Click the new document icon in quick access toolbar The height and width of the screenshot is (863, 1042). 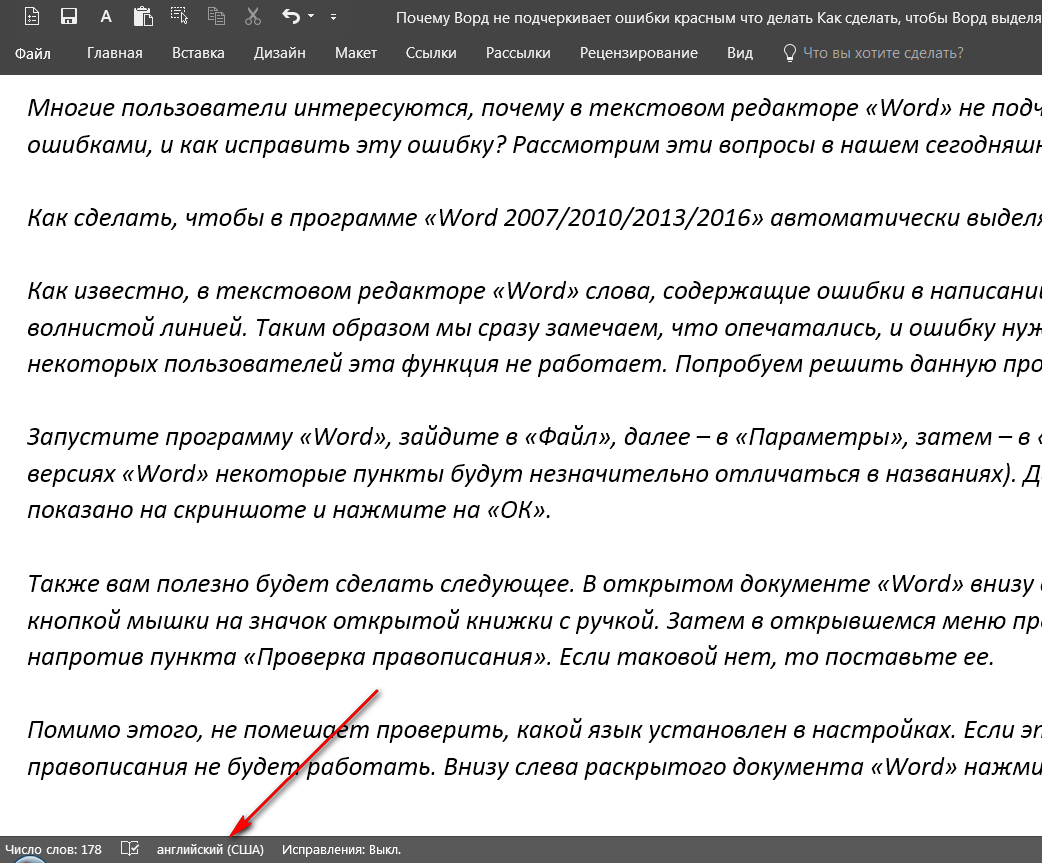pyautogui.click(x=33, y=17)
